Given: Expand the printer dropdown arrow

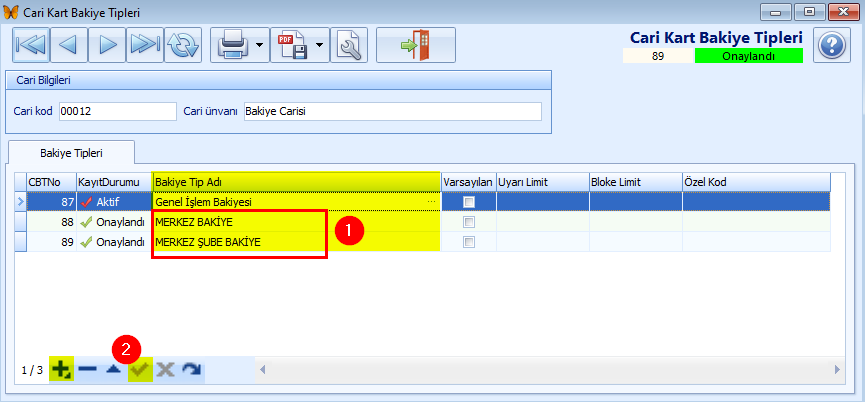Looking at the screenshot, I should (259, 45).
